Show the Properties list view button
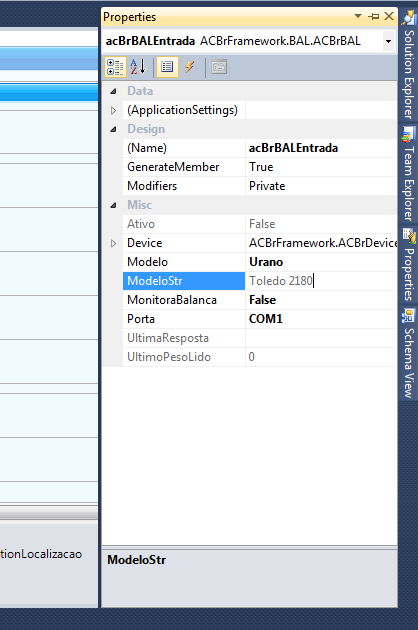Viewport: 418px width, 630px height. (167, 67)
